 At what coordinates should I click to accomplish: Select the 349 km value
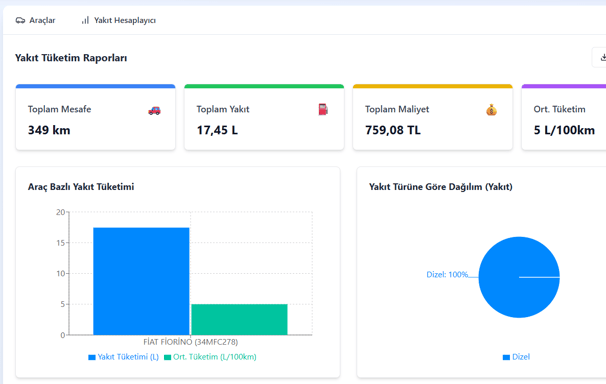[49, 130]
